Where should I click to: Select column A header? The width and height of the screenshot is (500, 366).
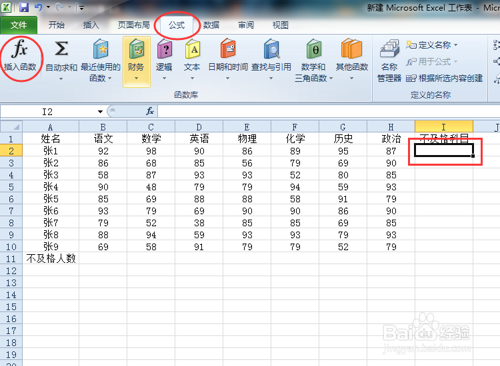coord(51,127)
